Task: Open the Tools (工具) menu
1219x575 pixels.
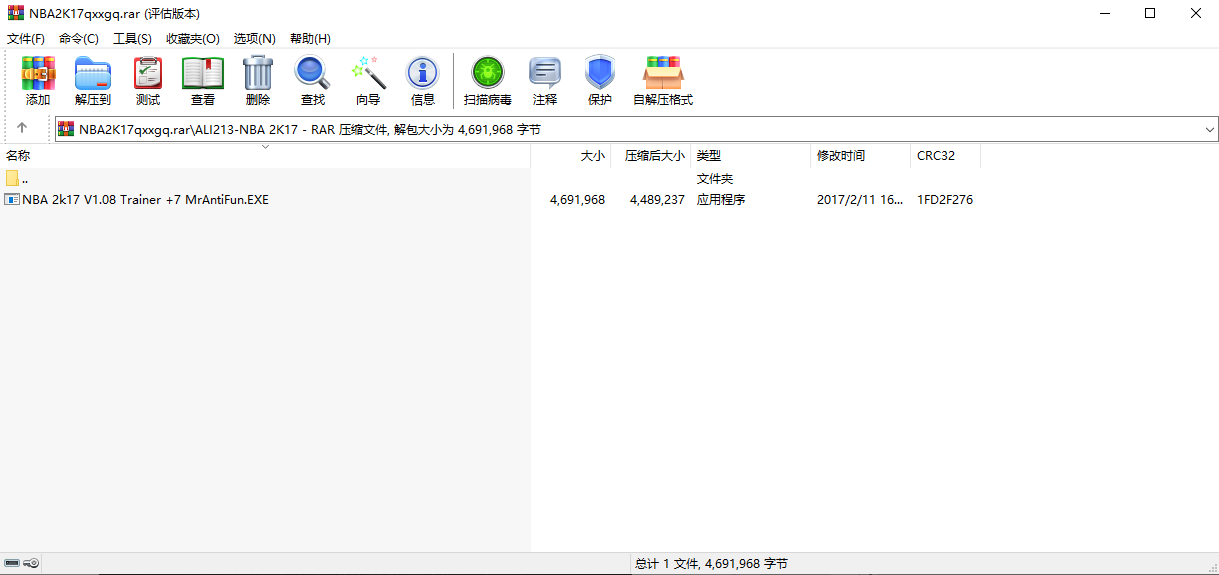Action: pos(132,38)
